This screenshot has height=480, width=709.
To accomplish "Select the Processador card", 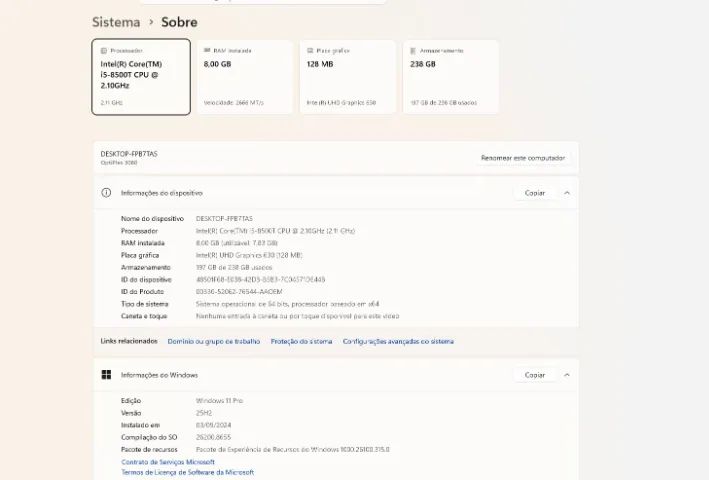I will click(141, 77).
